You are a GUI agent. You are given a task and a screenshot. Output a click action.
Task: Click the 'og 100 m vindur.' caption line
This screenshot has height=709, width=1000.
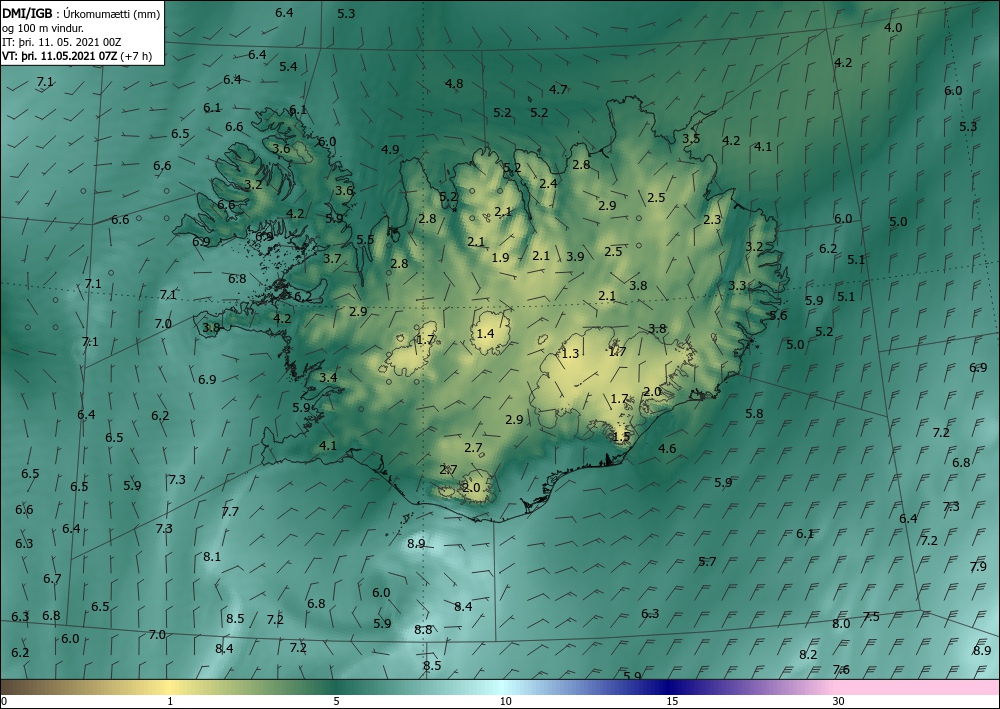coord(43,28)
